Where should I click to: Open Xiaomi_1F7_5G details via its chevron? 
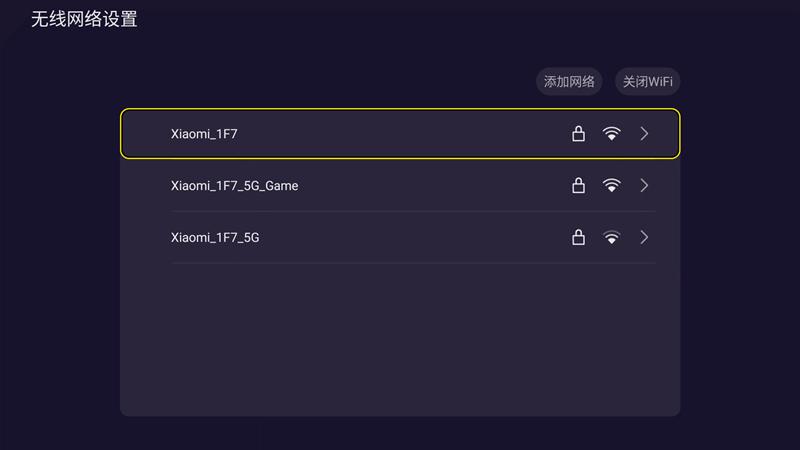[x=644, y=237]
